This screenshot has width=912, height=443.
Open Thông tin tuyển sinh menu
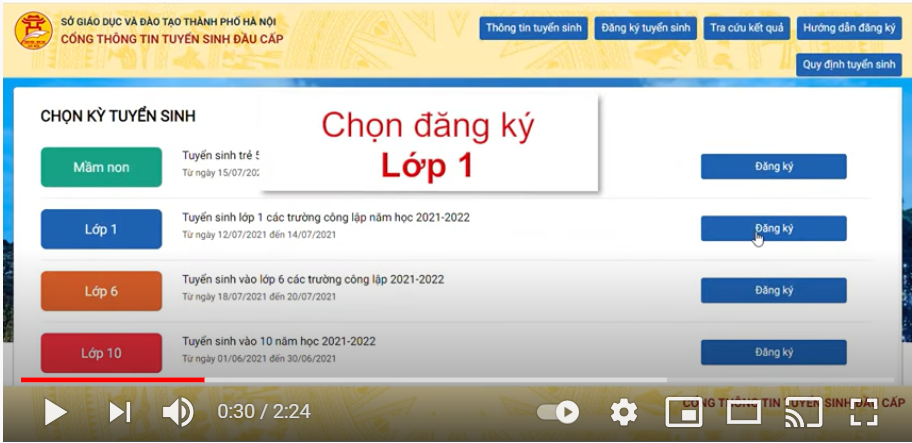click(x=533, y=28)
